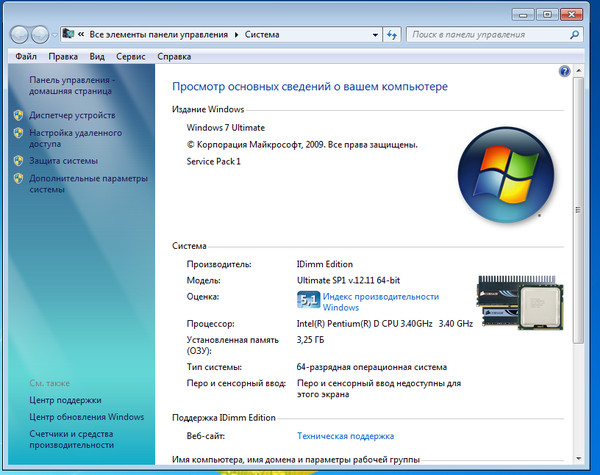The image size is (600, 475).
Task: Open 'Дополнительные параметры системы' link
Action: click(x=88, y=184)
